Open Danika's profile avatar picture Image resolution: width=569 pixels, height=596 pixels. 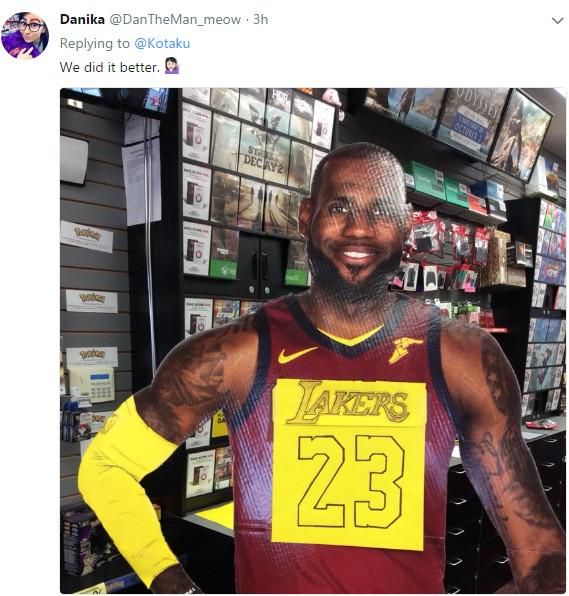(25, 35)
